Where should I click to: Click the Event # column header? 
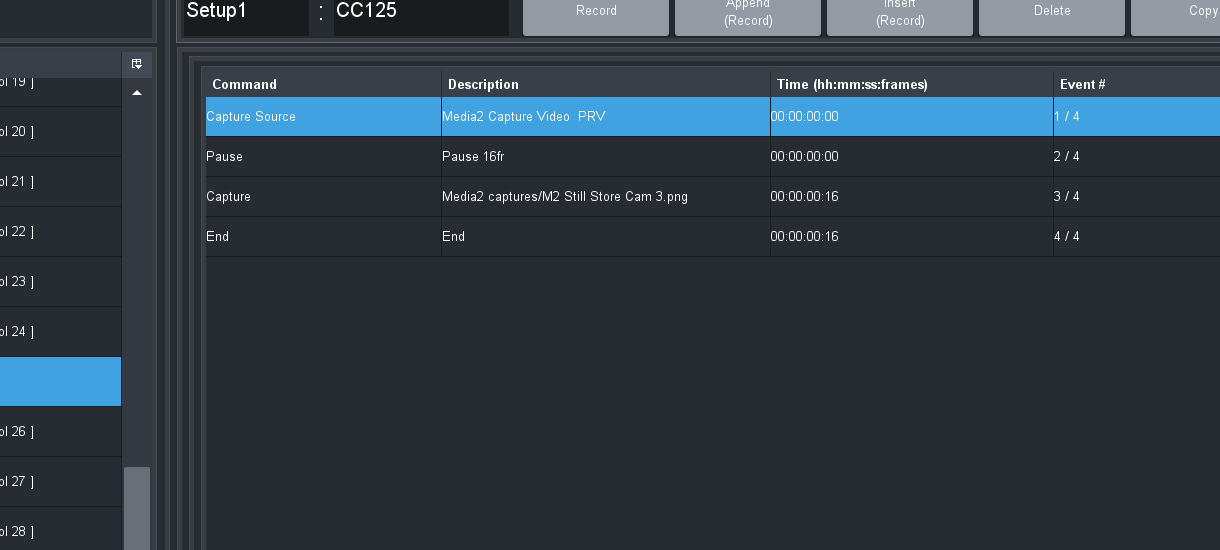1135,84
